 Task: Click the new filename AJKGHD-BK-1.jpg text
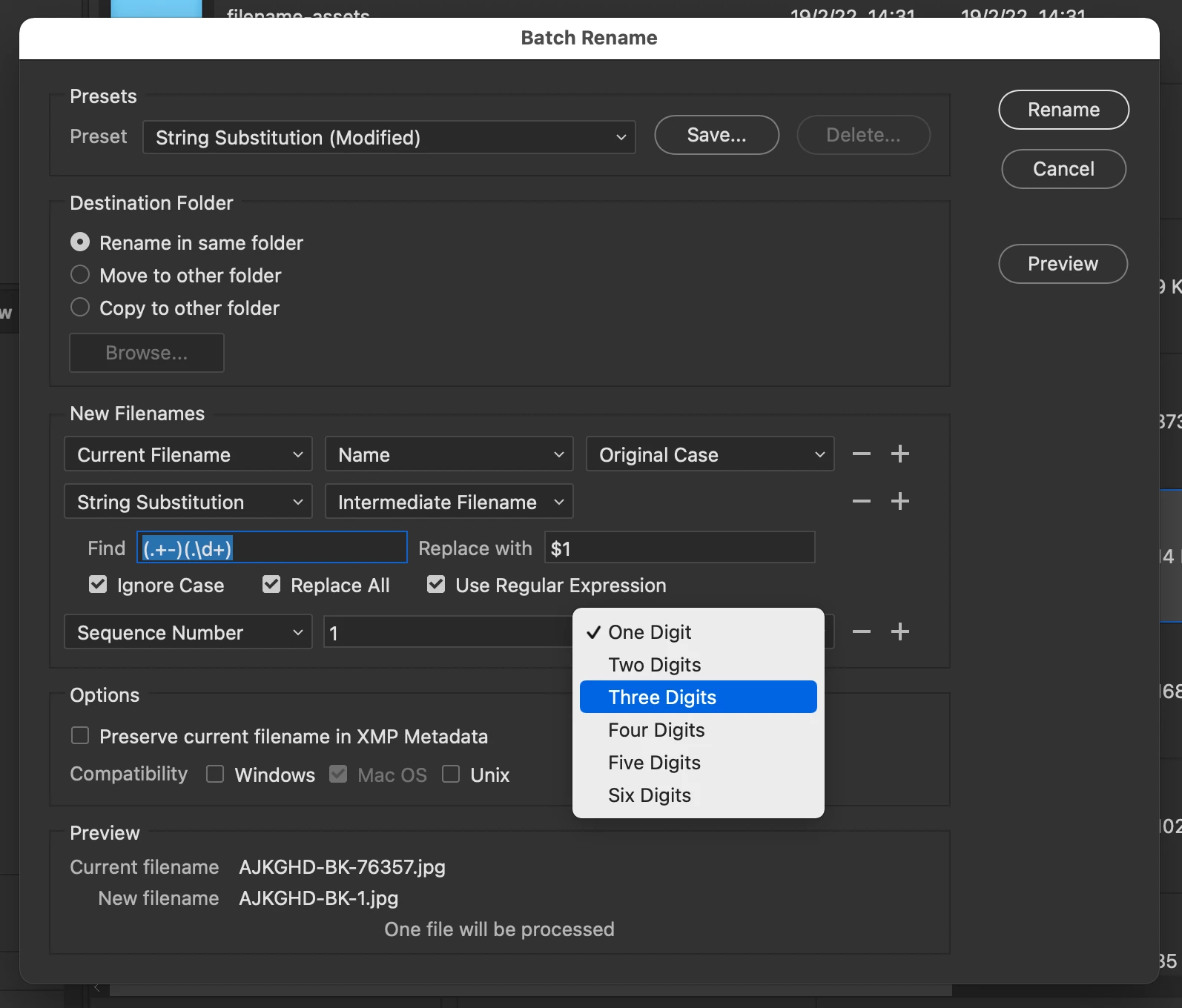319,898
